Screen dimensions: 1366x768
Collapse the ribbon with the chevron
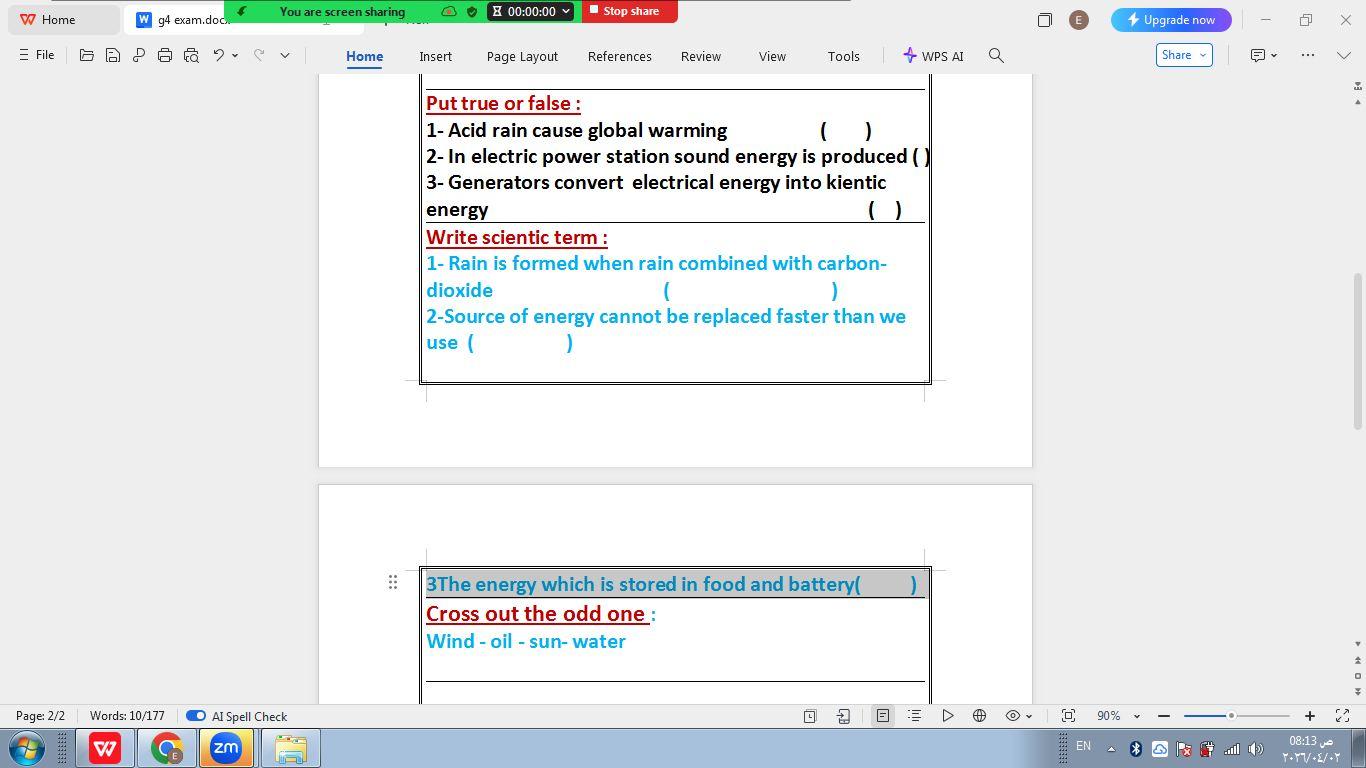coord(1344,56)
